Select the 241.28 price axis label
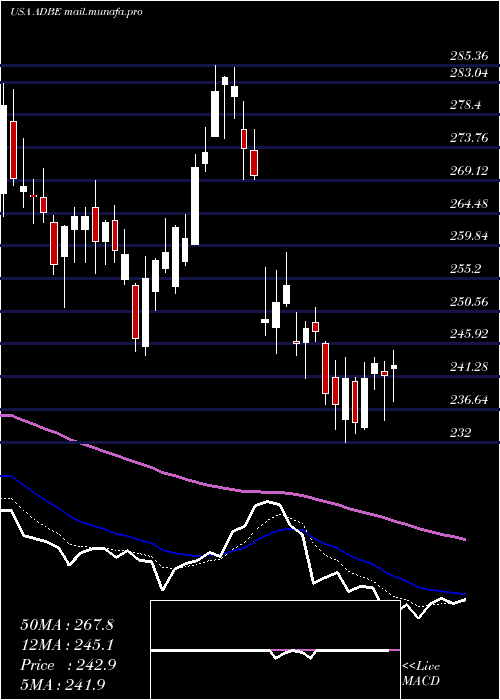 pyautogui.click(x=469, y=367)
